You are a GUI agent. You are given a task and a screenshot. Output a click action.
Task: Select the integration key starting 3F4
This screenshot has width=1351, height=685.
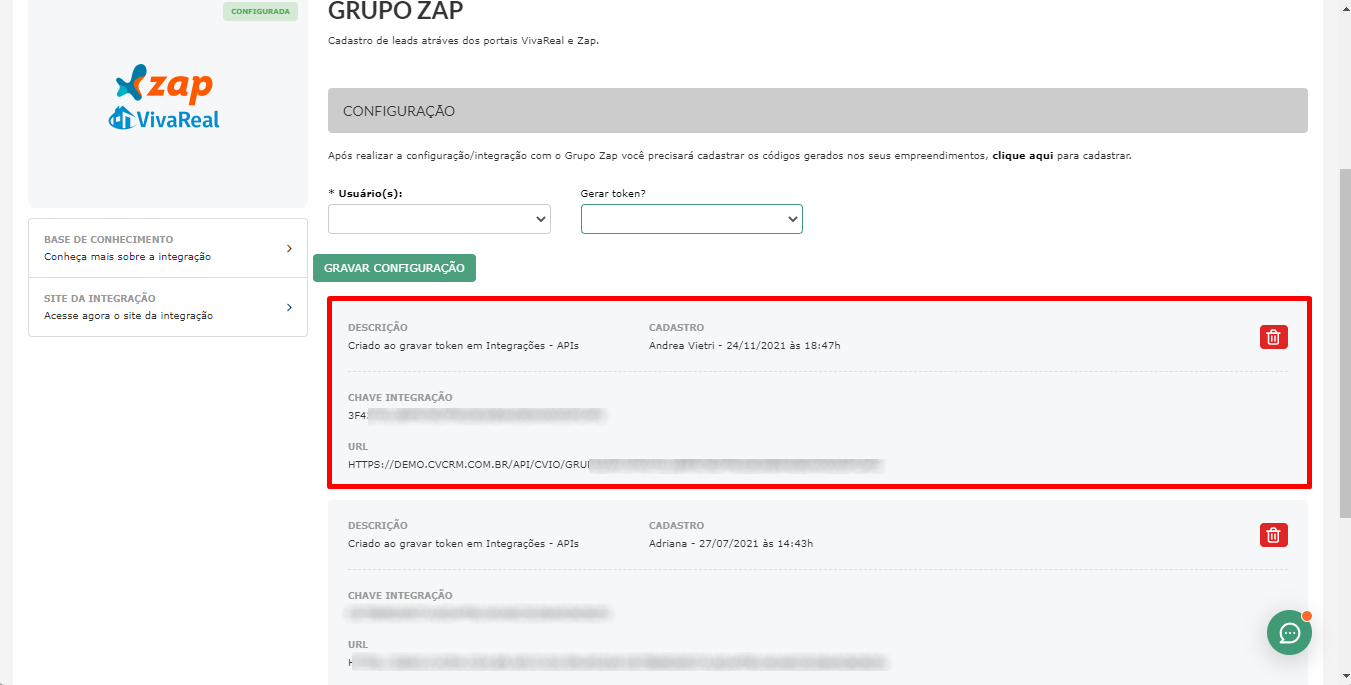coord(476,415)
